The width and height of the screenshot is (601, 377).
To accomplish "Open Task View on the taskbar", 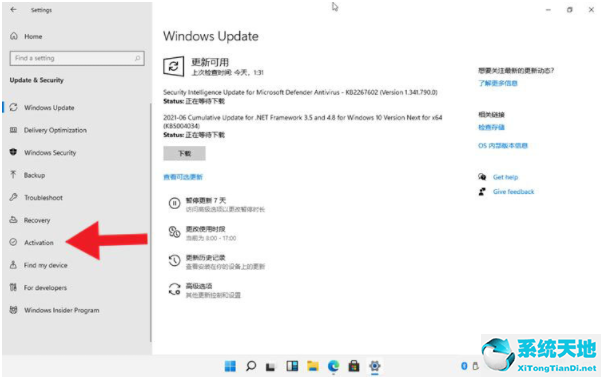I will click(x=271, y=367).
